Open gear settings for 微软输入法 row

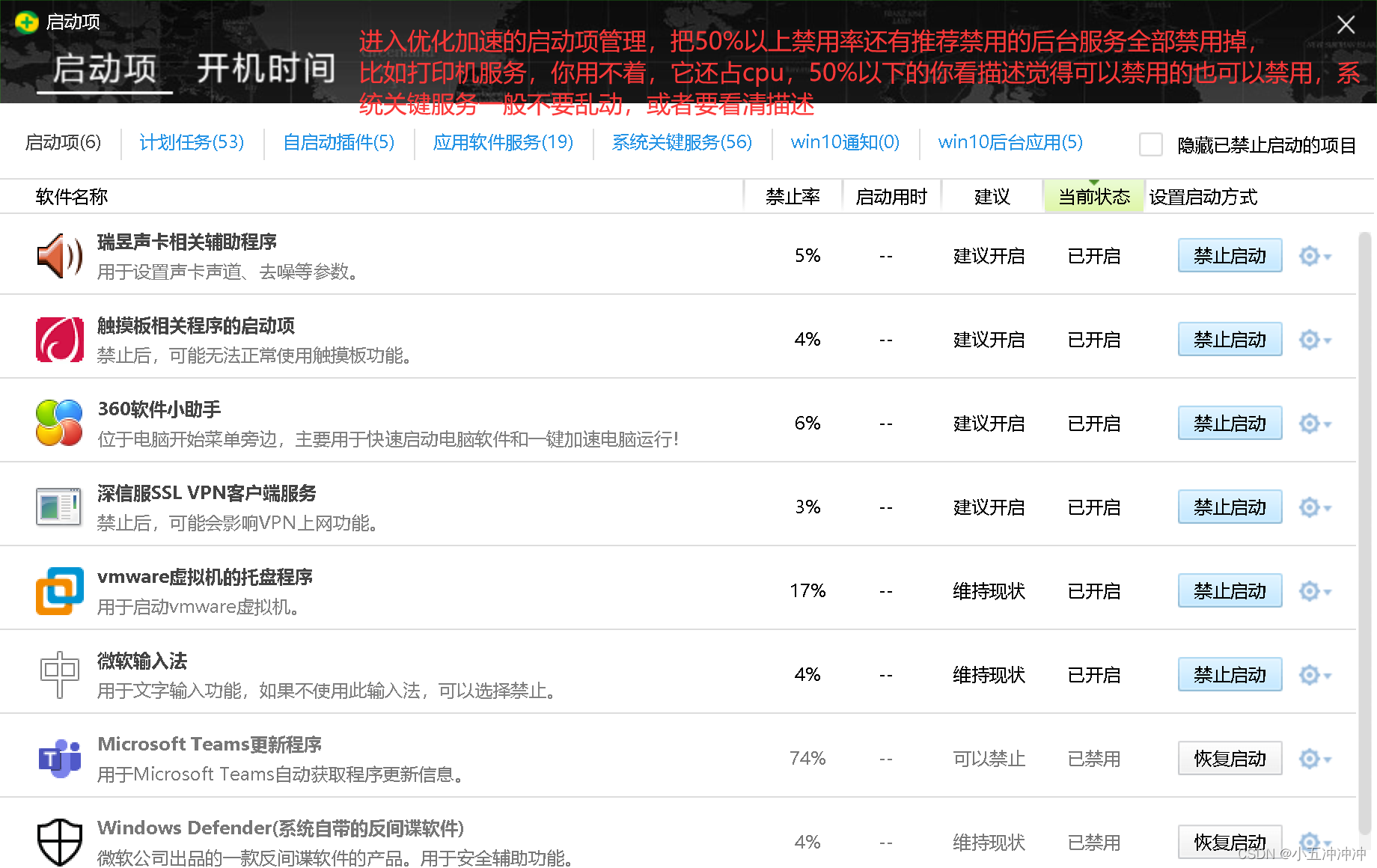point(1315,675)
